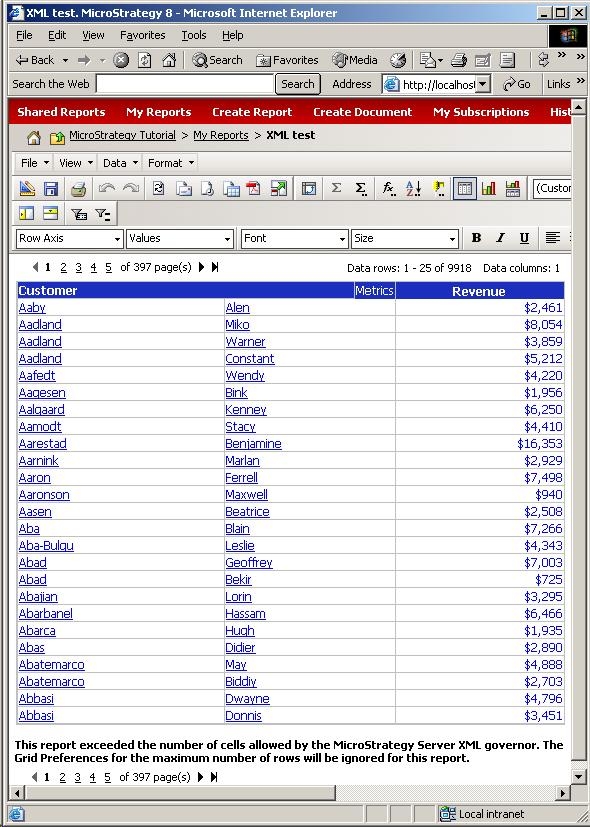This screenshot has width=590, height=827.
Task: Follow the Aarestad customer link
Action: (x=43, y=444)
